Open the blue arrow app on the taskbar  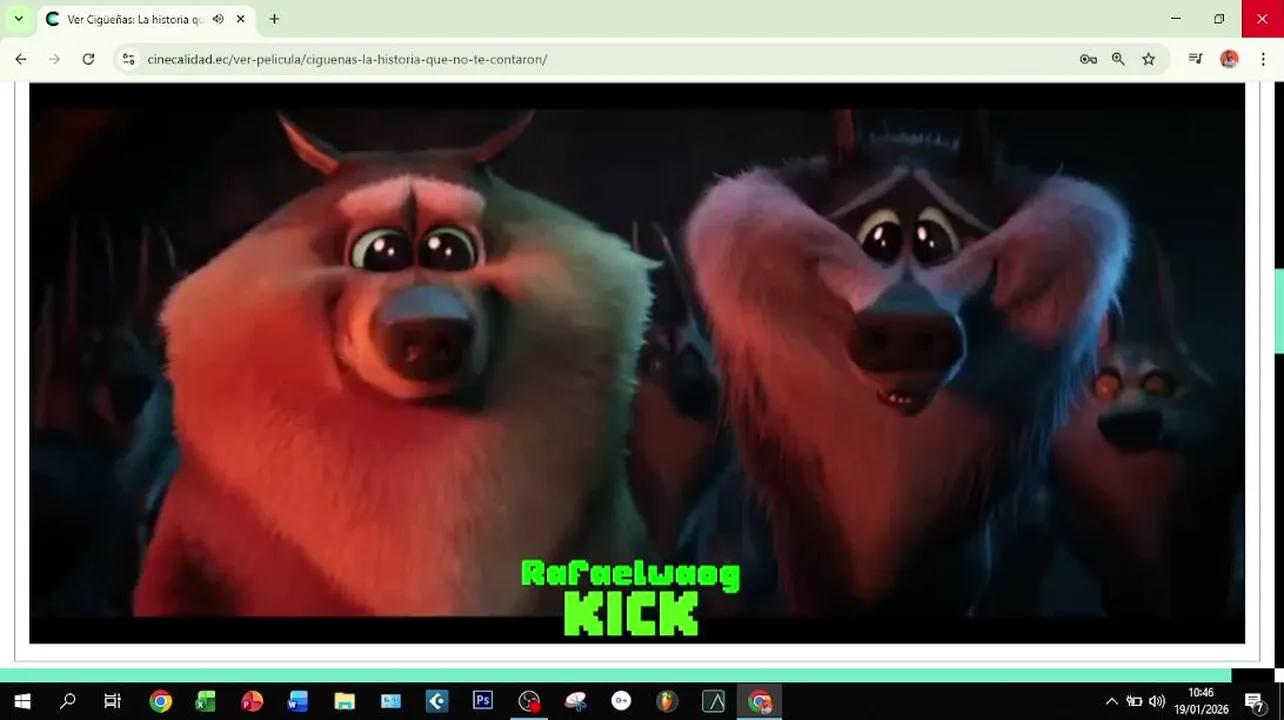click(437, 701)
